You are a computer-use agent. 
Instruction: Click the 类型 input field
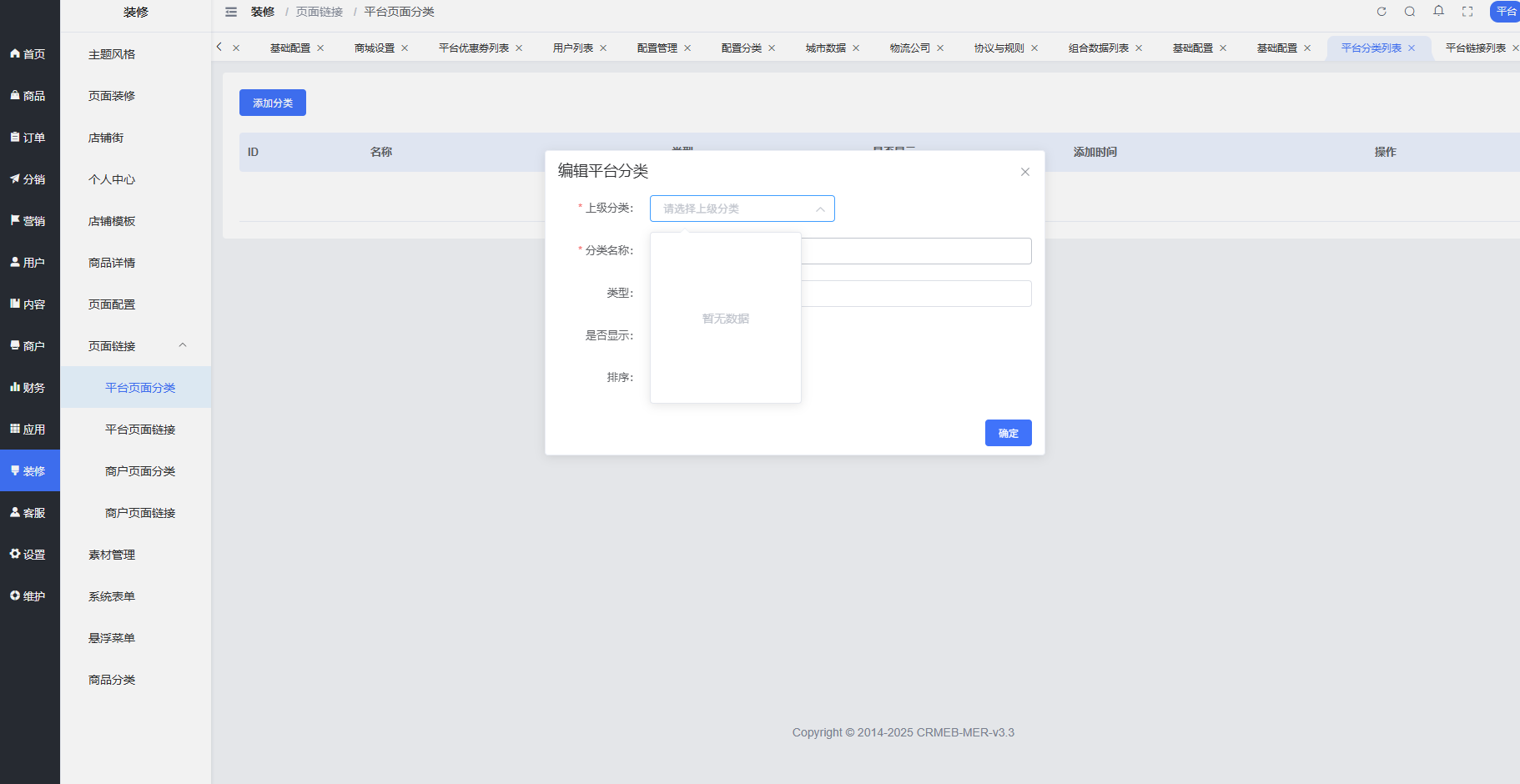tap(916, 294)
